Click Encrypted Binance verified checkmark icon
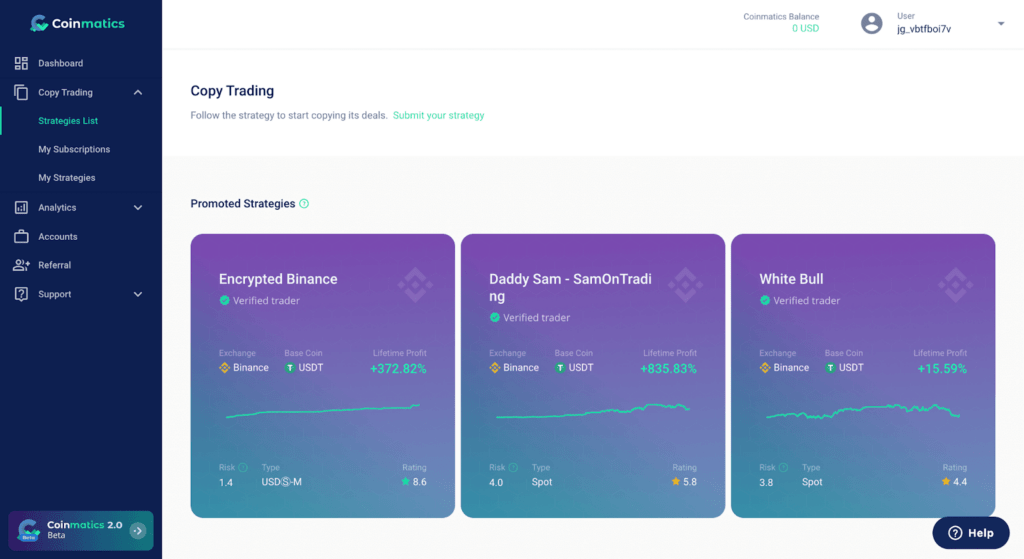The width and height of the screenshot is (1024, 559). [224, 300]
